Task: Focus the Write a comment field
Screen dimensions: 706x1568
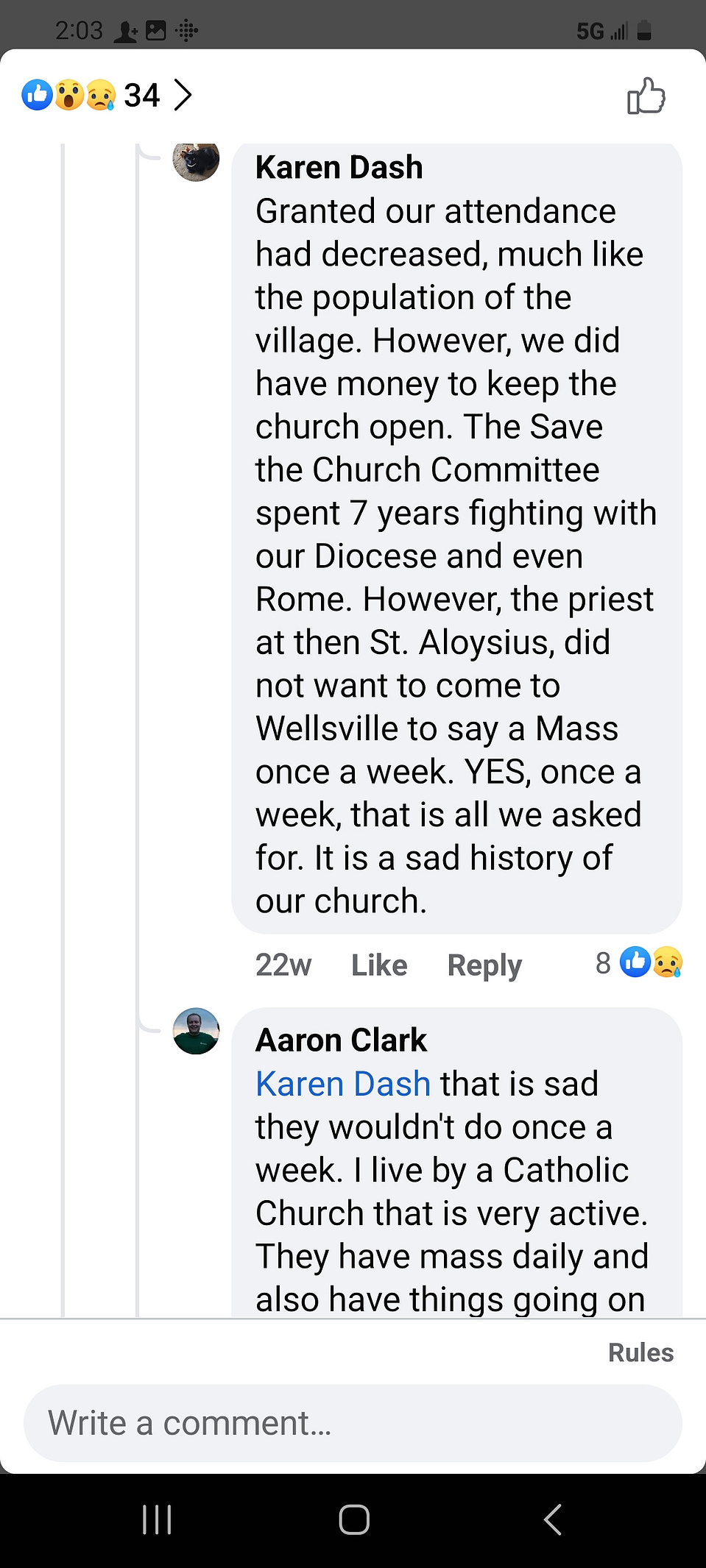Action: click(353, 1423)
